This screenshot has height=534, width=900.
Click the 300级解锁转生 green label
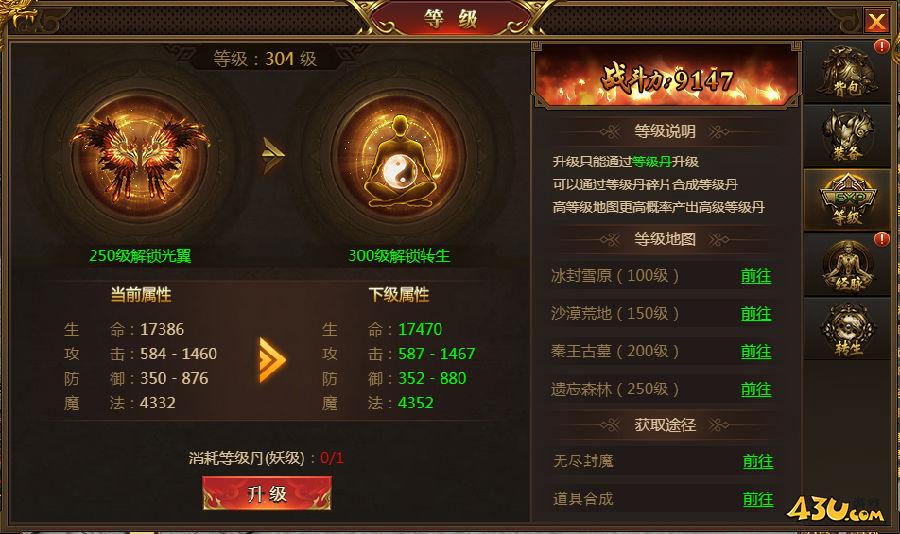(399, 256)
